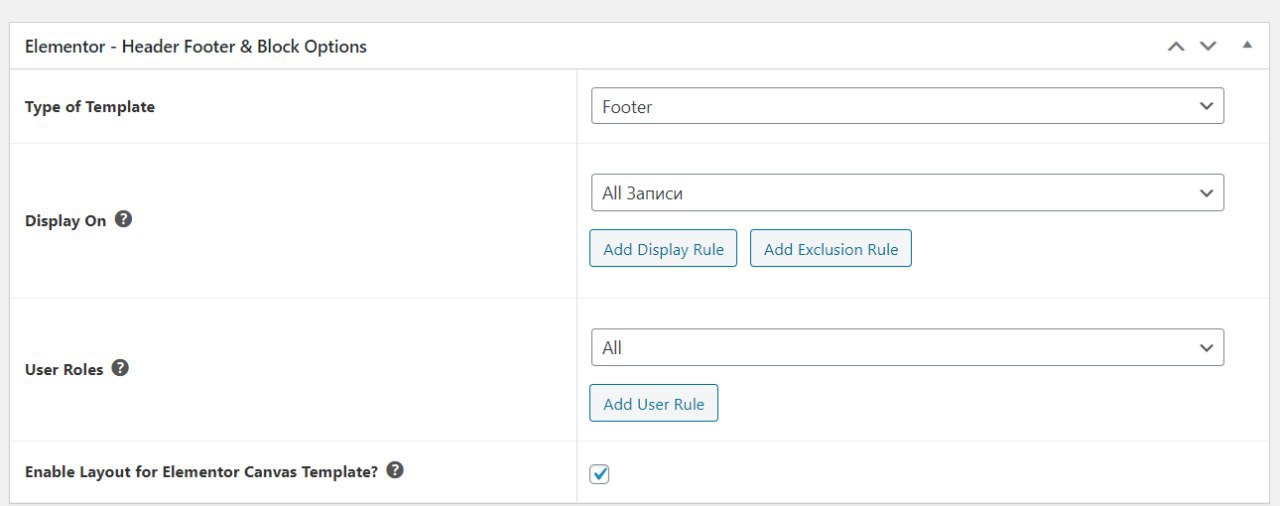Viewport: 1280px width, 506px height.
Task: Click the Add Display Rule button
Action: point(663,249)
